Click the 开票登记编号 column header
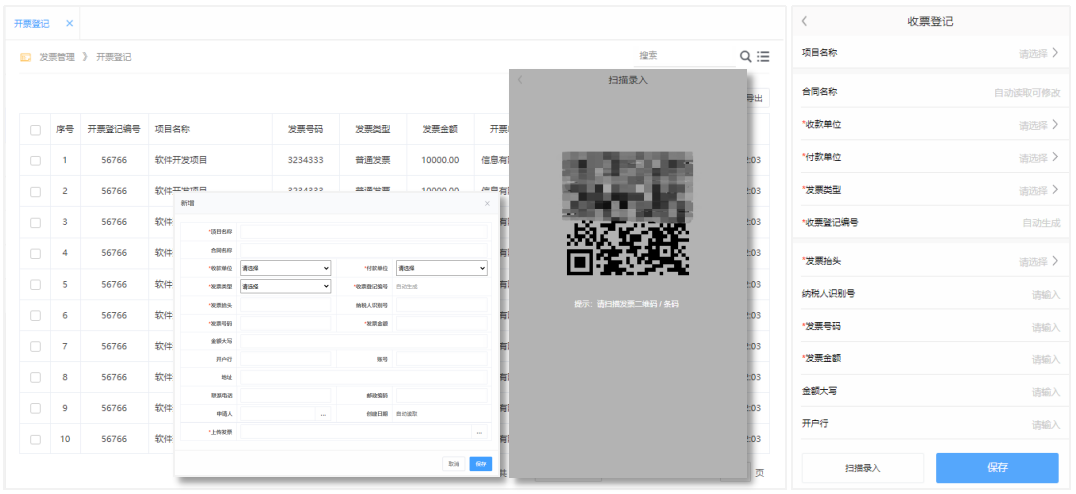The width and height of the screenshot is (1076, 494). [114, 129]
